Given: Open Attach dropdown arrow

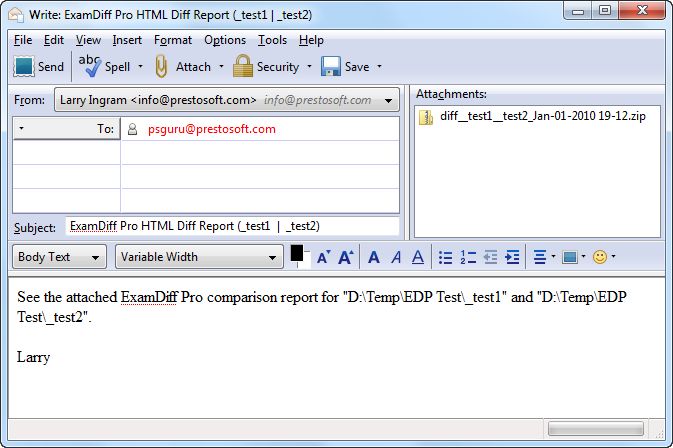Looking at the screenshot, I should pos(221,67).
